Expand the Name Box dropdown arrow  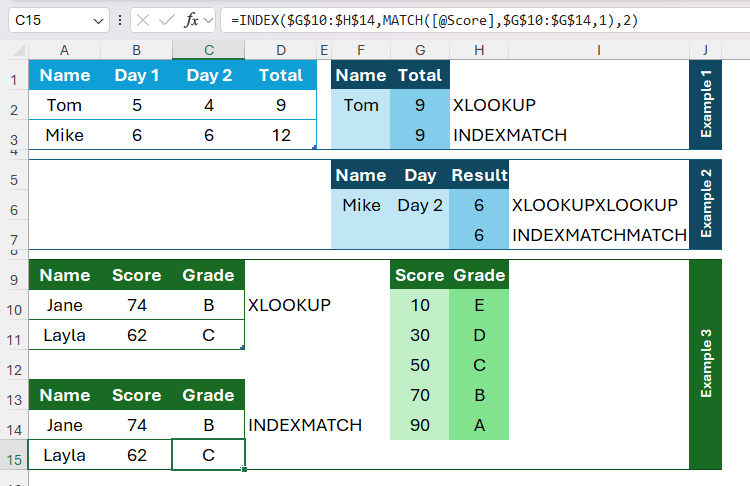click(98, 20)
